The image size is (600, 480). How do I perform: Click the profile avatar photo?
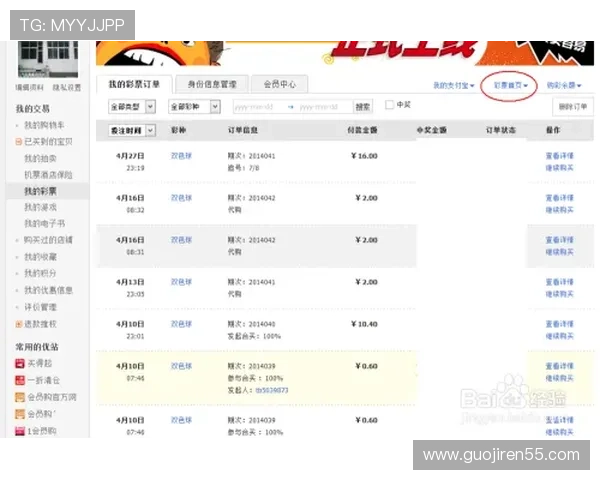coord(48,59)
